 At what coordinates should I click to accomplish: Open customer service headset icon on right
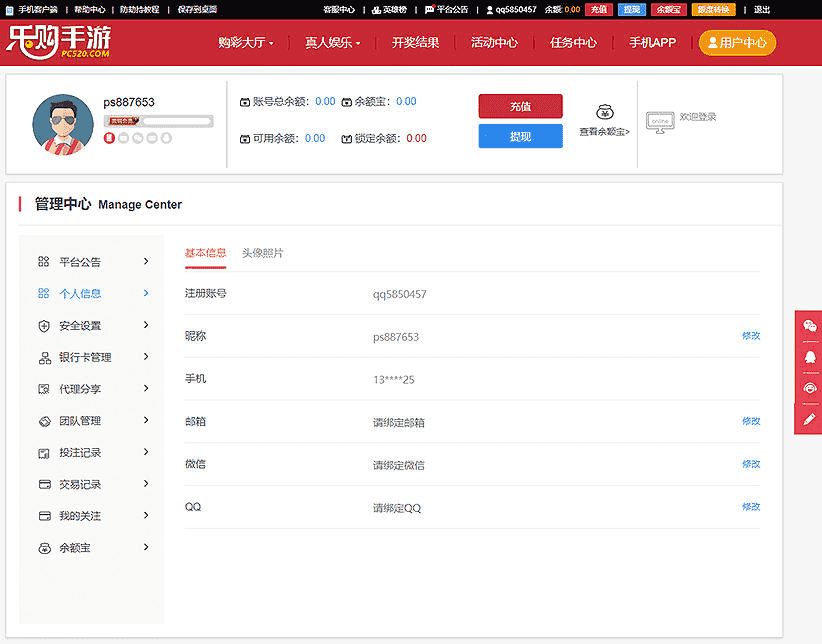[x=809, y=388]
